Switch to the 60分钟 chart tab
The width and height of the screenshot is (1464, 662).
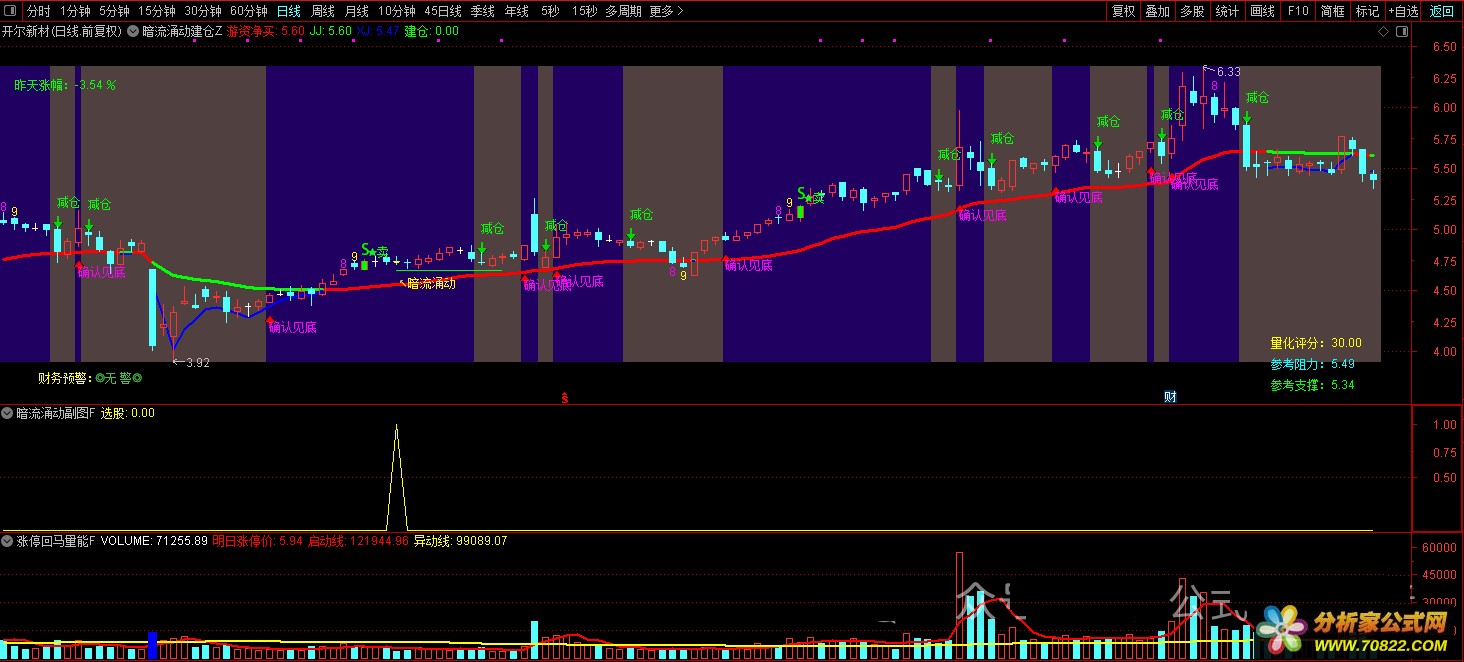pos(248,11)
